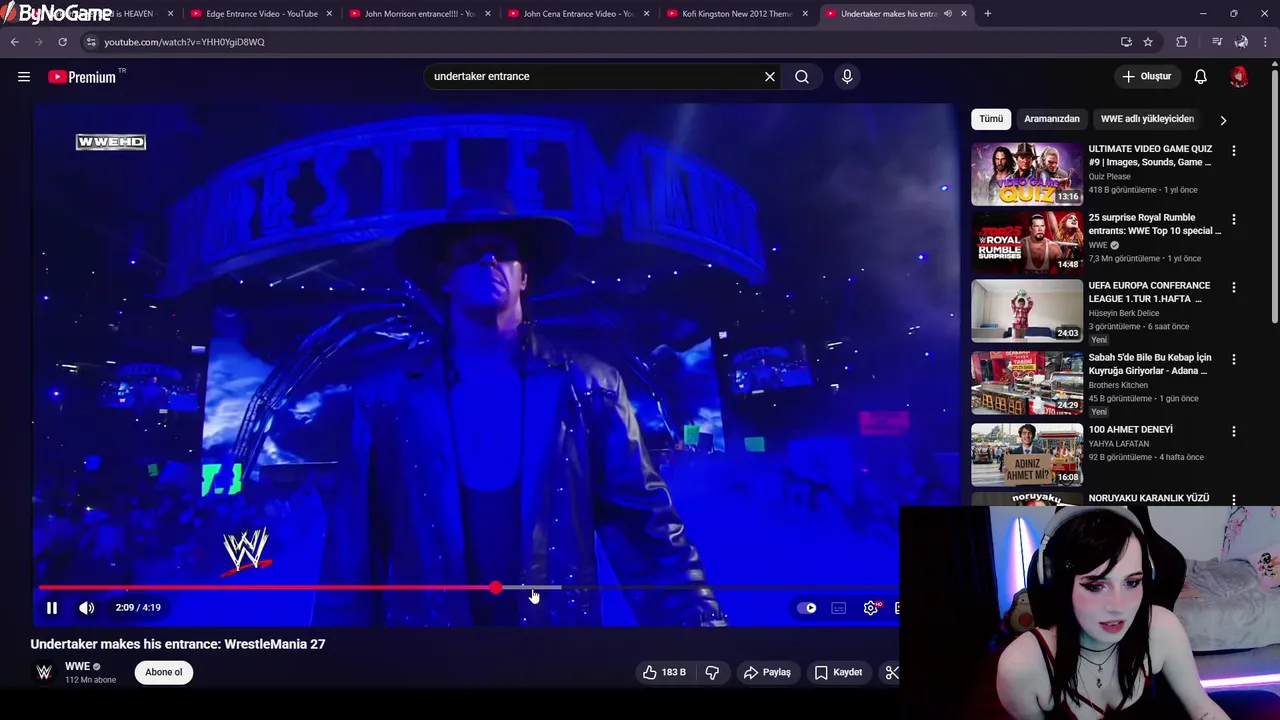Select the WWE adlı yükleyiciden chip
Image resolution: width=1280 pixels, height=720 pixels.
[x=1147, y=119]
